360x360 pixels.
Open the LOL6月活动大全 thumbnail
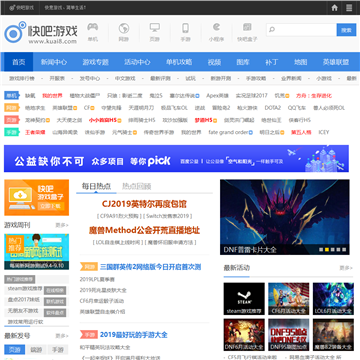333,299
